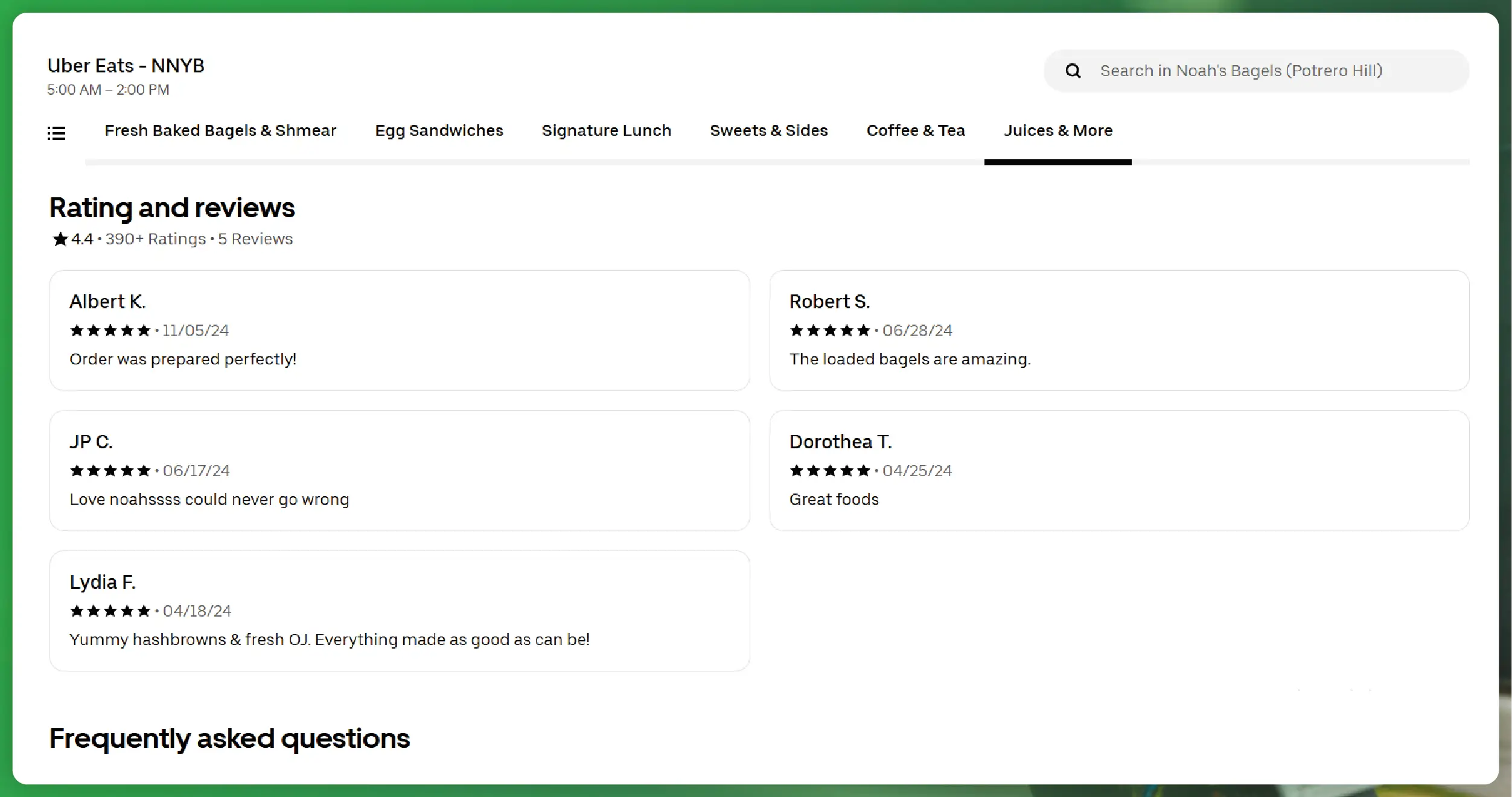Image resolution: width=1512 pixels, height=797 pixels.
Task: Click Robert S.'s star rating row
Action: pyautogui.click(x=830, y=331)
